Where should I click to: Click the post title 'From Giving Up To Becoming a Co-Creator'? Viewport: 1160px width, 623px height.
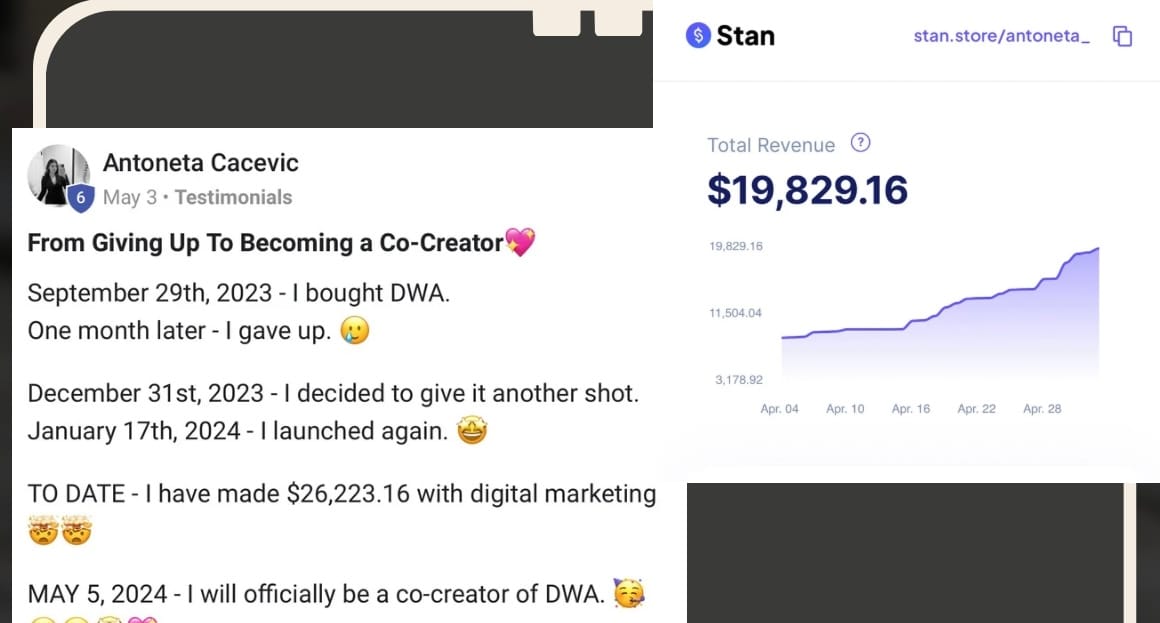(x=264, y=243)
